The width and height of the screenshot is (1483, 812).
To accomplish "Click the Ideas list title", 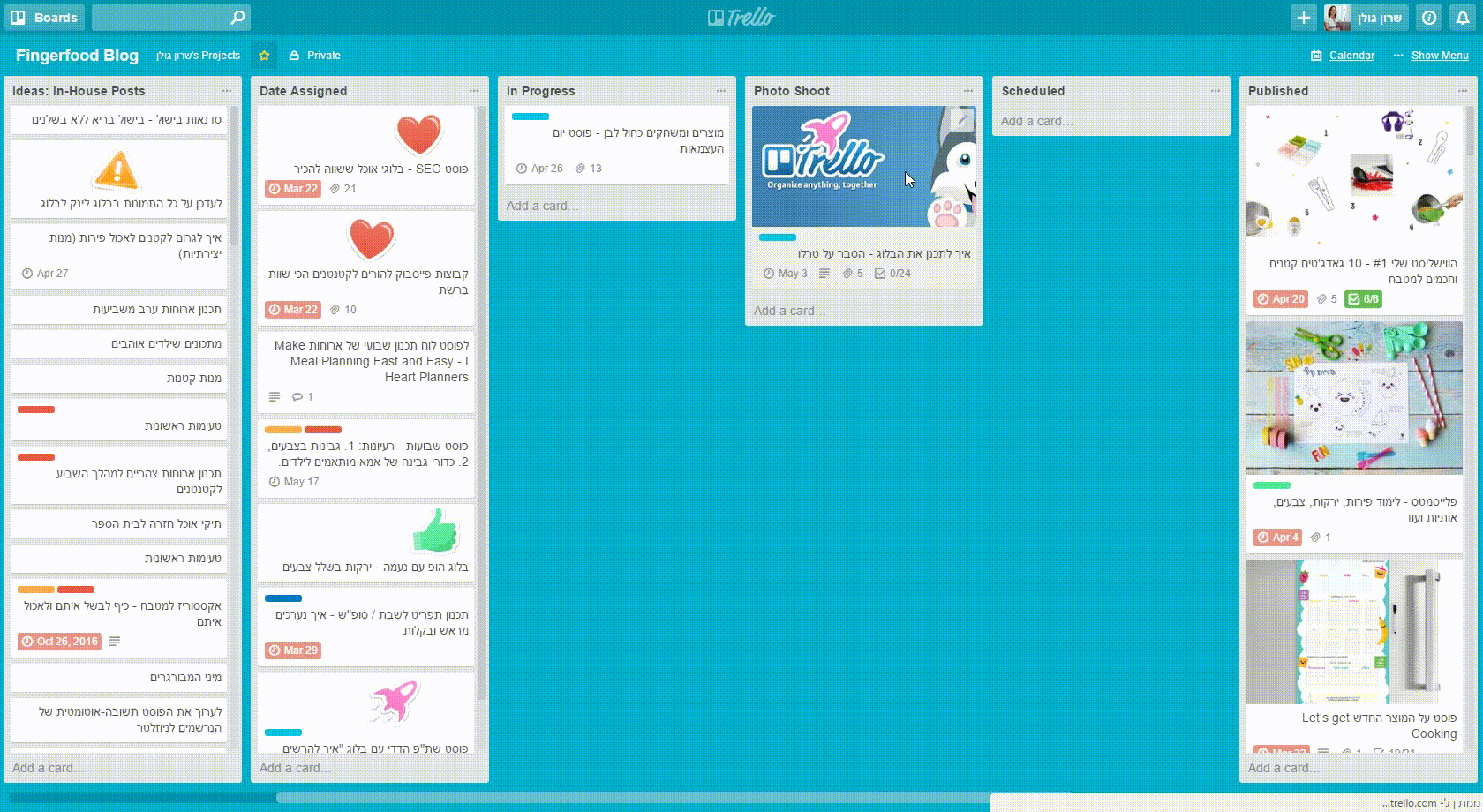I will (x=79, y=91).
